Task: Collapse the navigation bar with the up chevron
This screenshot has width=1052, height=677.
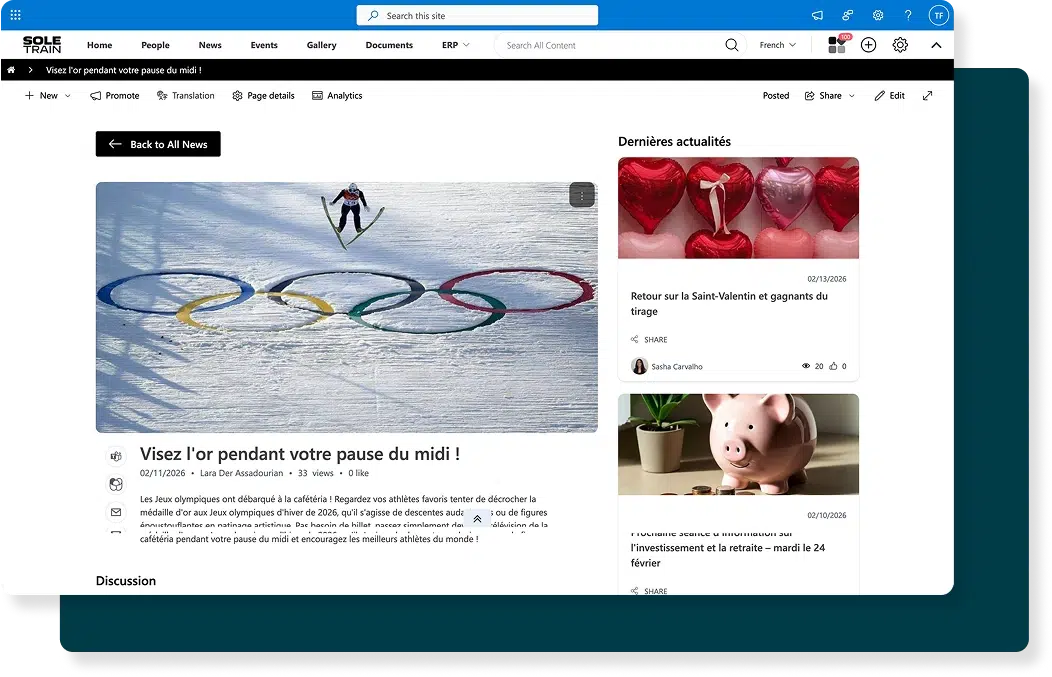Action: tap(935, 45)
